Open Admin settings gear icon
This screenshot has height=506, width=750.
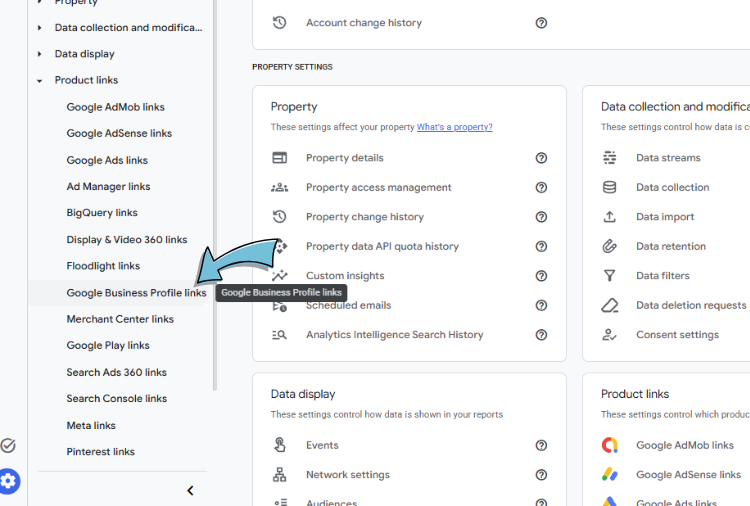coord(9,481)
